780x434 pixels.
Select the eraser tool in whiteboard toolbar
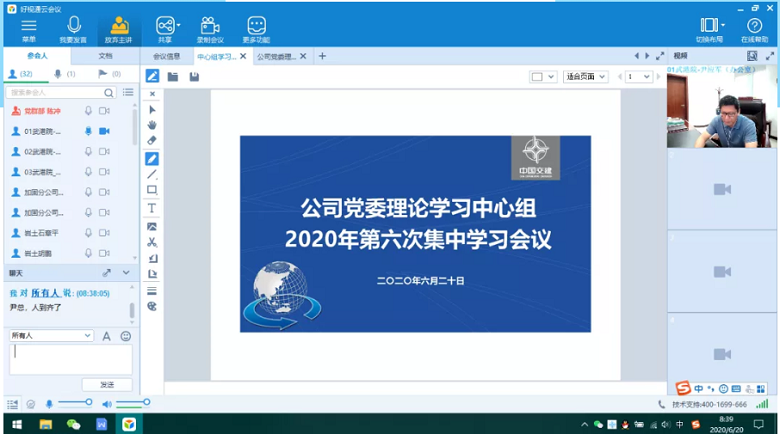click(152, 141)
